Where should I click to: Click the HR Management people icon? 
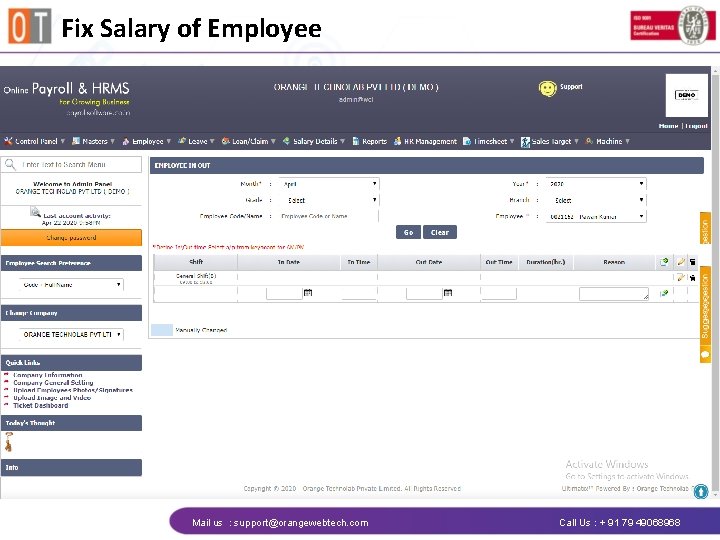pos(398,141)
